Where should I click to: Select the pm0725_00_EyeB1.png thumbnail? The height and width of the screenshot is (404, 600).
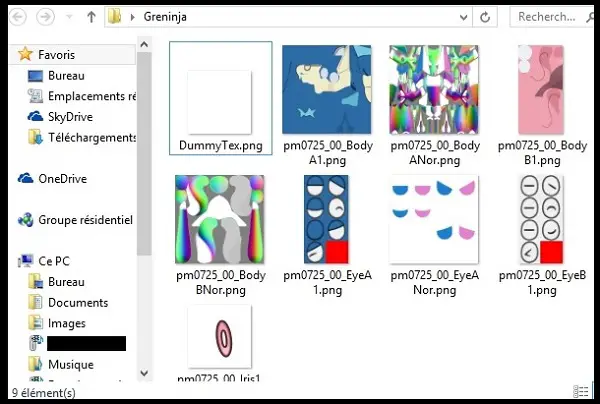[541, 219]
